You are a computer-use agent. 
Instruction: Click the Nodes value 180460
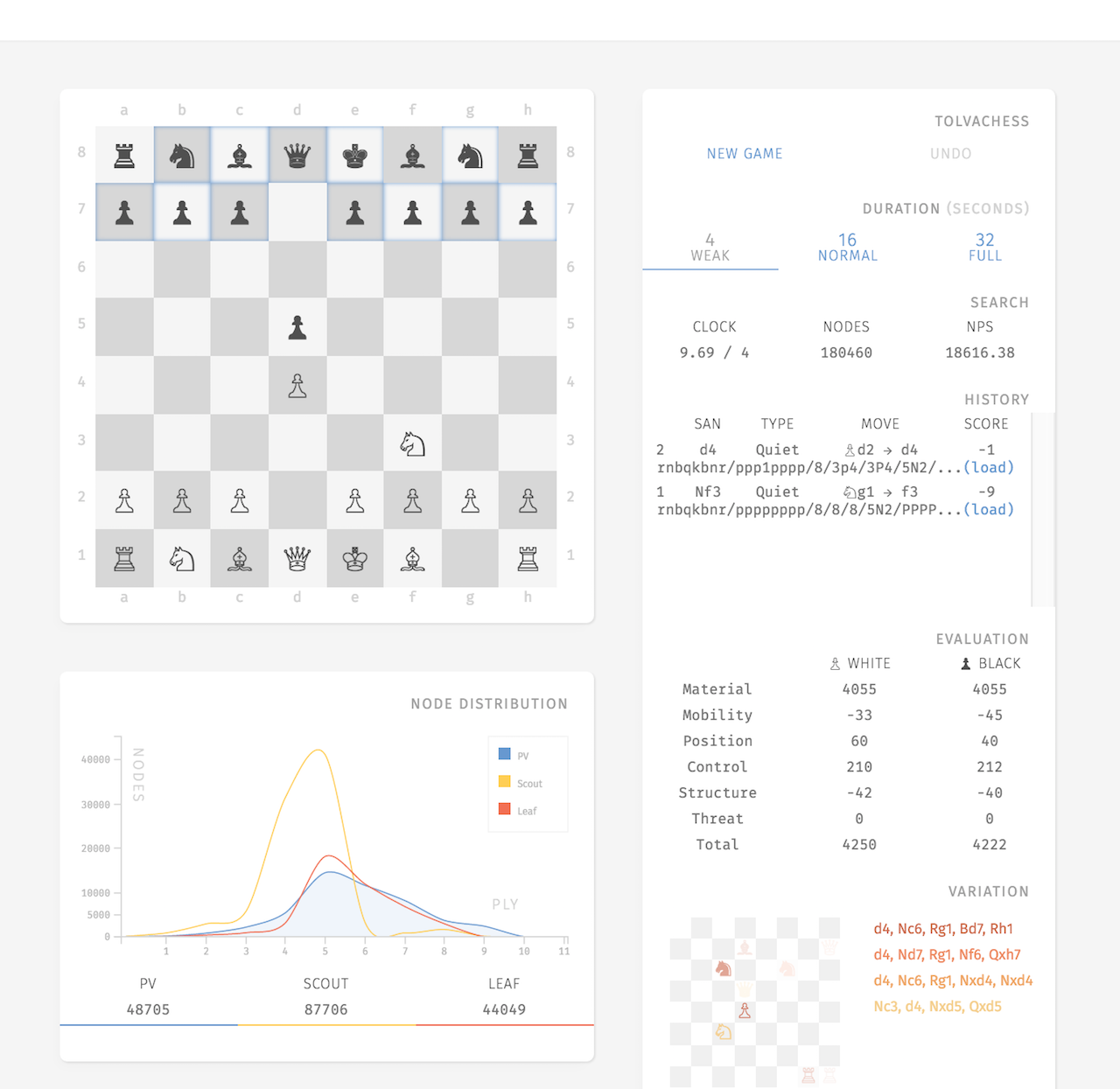[846, 353]
